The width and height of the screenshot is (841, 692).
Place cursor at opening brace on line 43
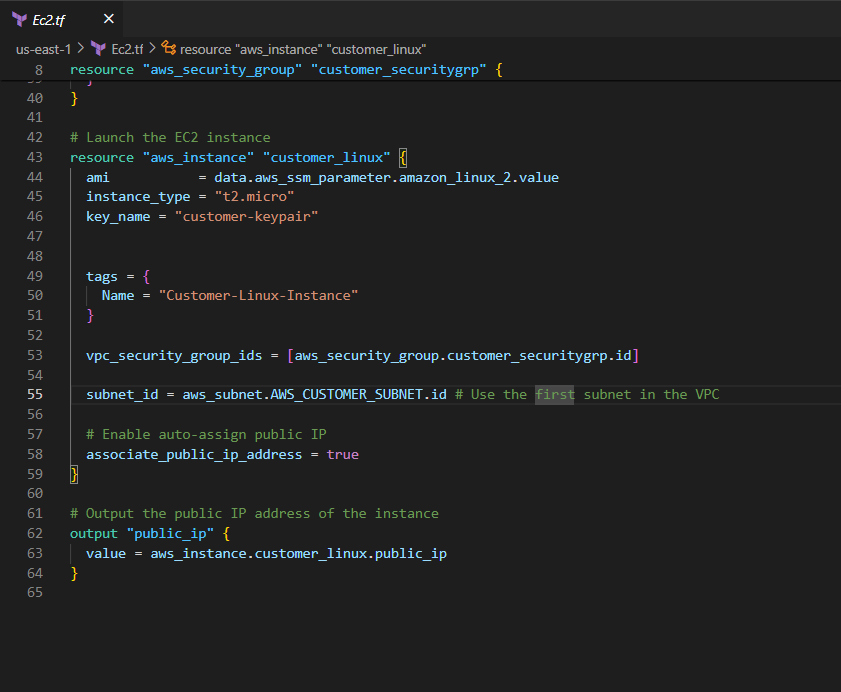click(403, 158)
